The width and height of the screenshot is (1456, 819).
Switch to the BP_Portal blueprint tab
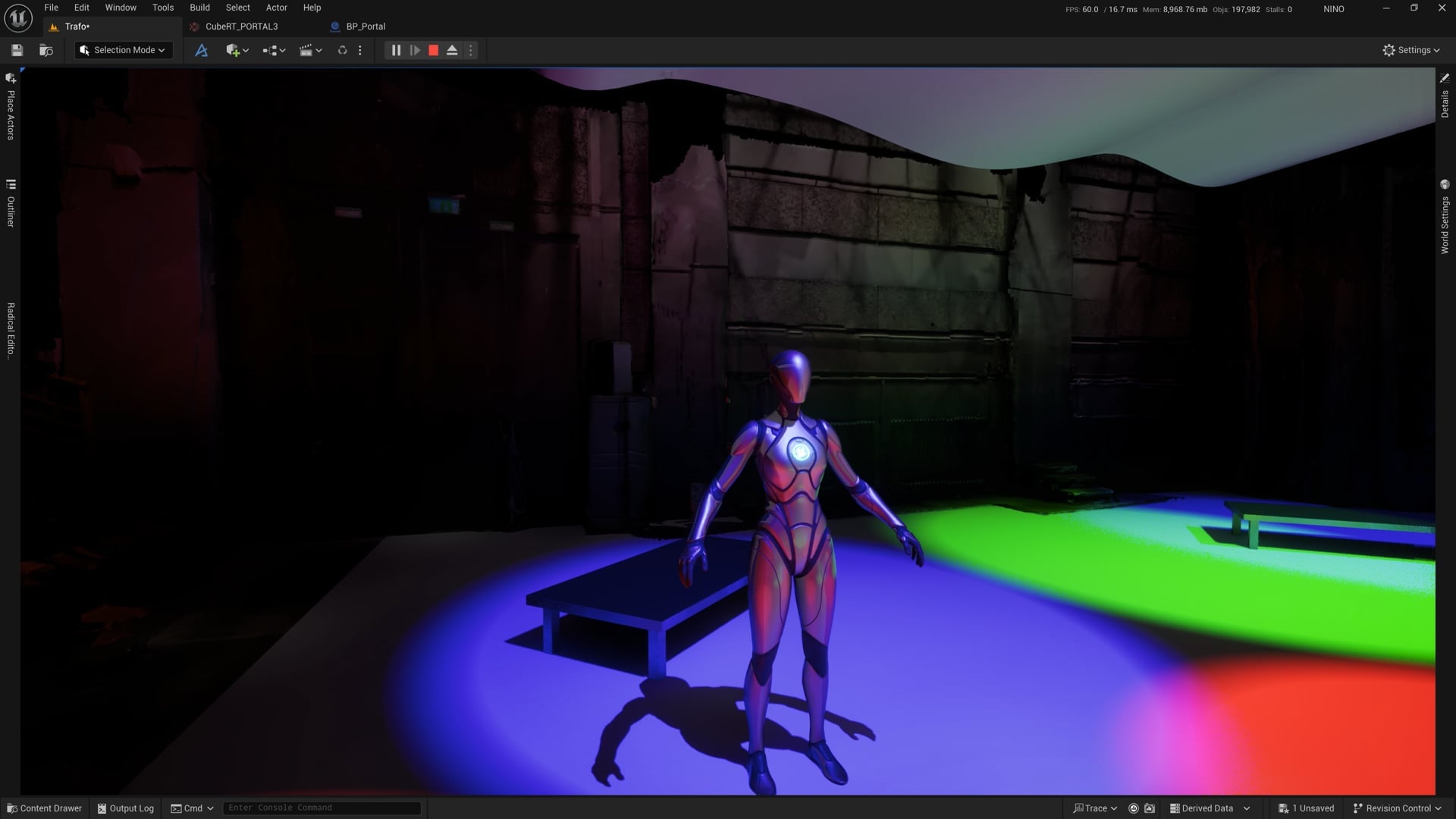coord(366,27)
